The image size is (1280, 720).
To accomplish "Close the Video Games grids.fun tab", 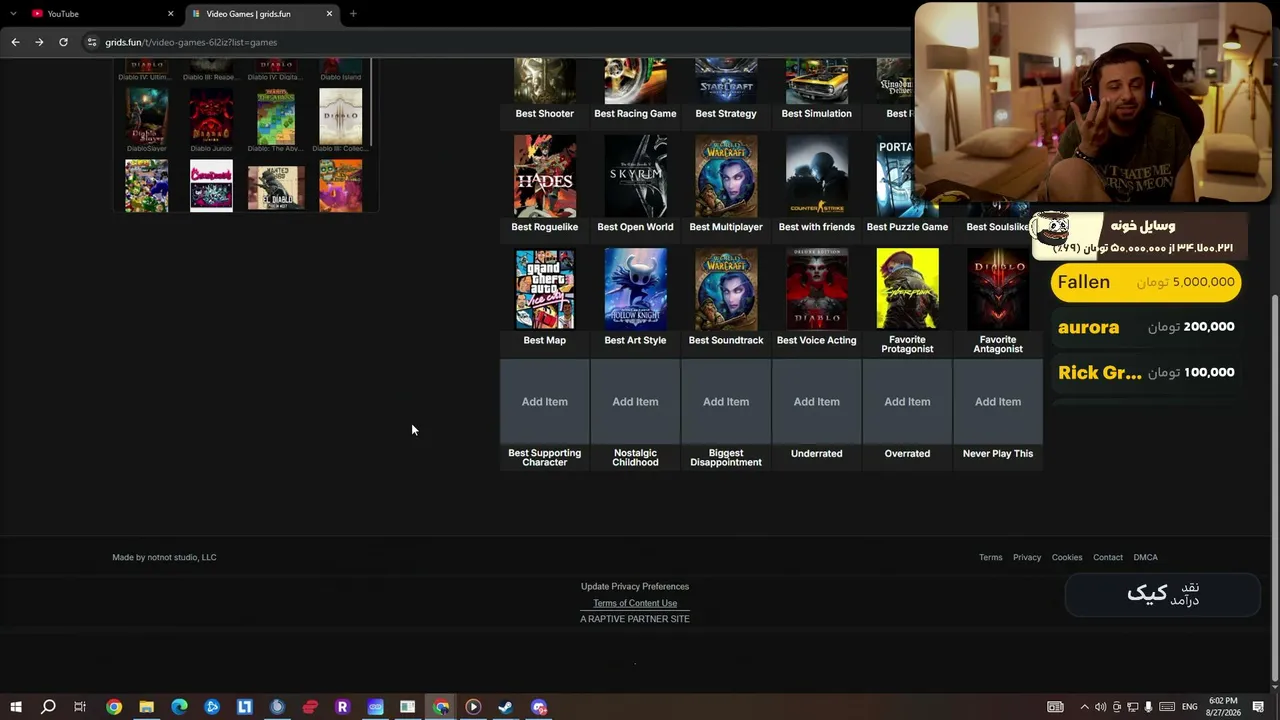I will [x=329, y=14].
